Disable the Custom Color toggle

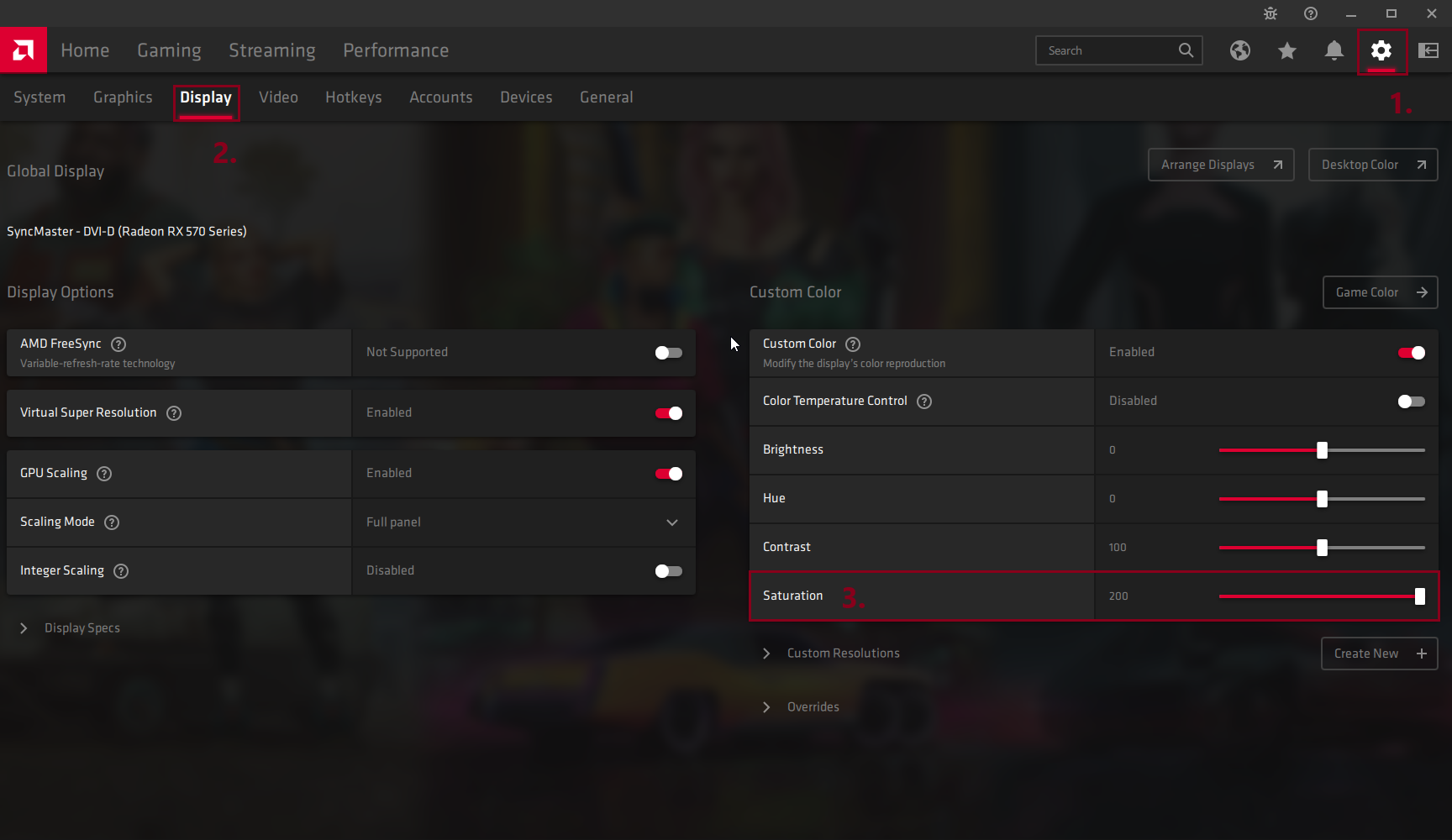(x=1412, y=353)
